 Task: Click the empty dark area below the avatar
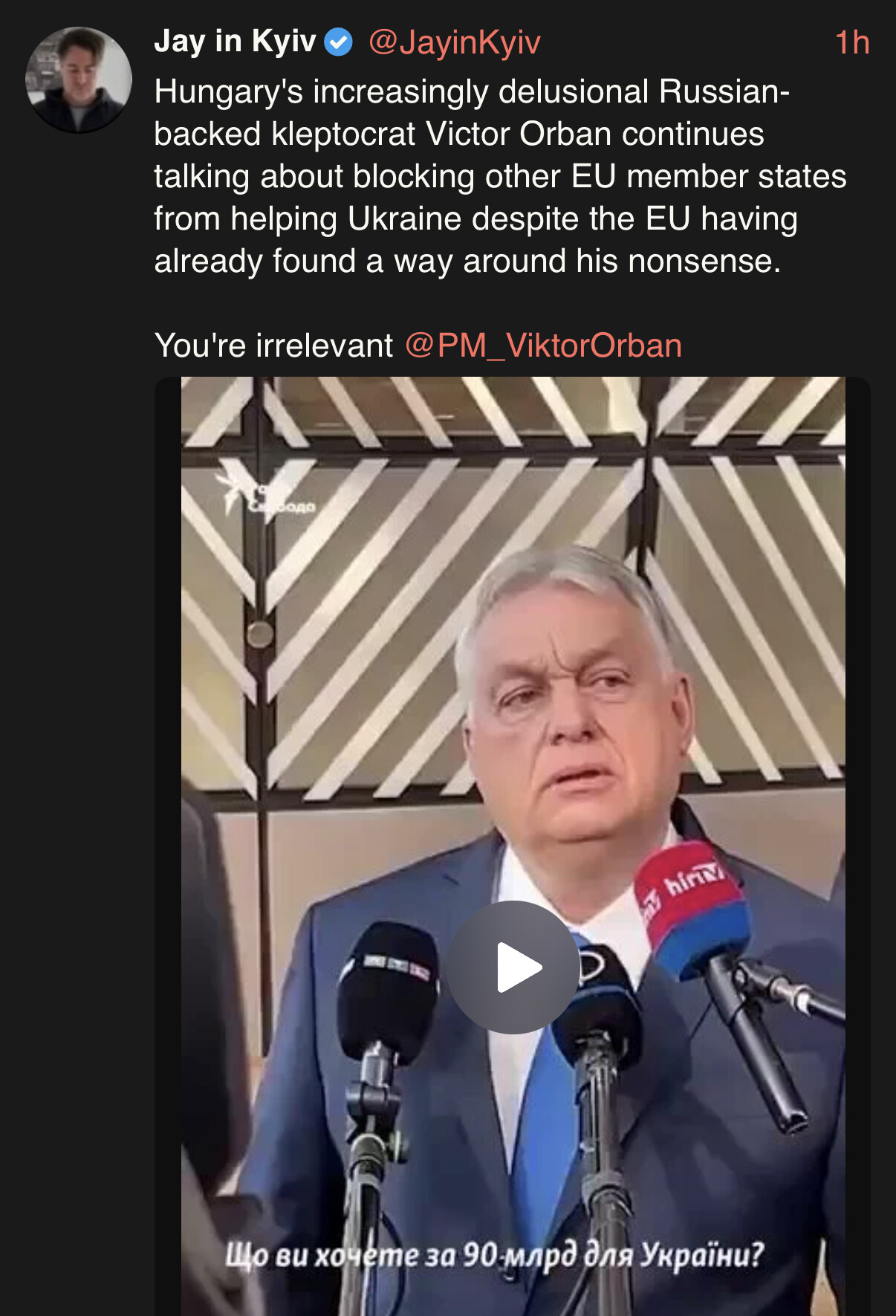click(77, 669)
